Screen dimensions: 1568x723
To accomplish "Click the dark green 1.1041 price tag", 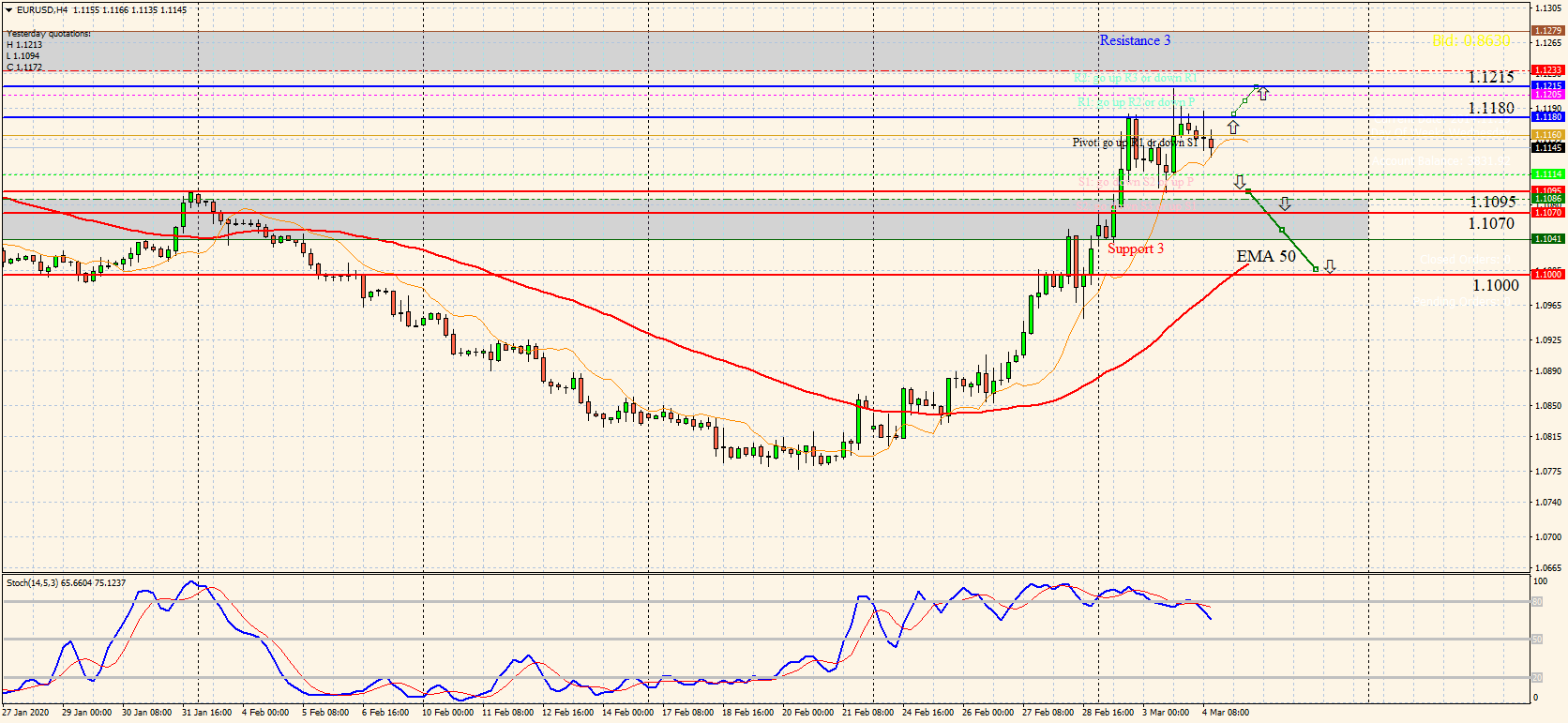I will click(1547, 239).
